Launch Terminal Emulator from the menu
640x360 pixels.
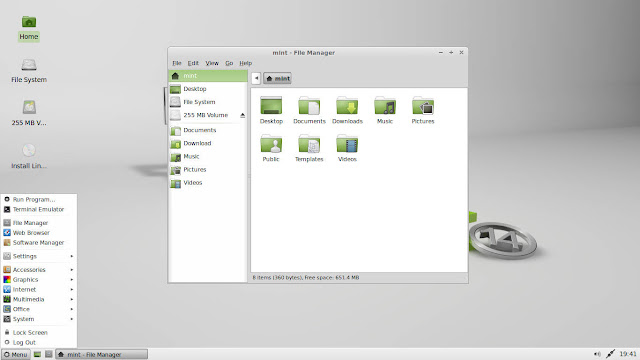click(39, 209)
